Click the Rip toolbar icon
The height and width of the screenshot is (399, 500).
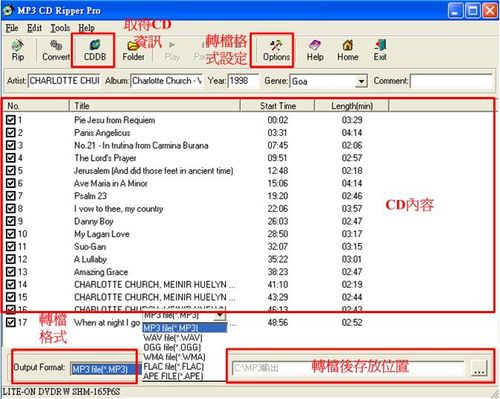pos(18,50)
